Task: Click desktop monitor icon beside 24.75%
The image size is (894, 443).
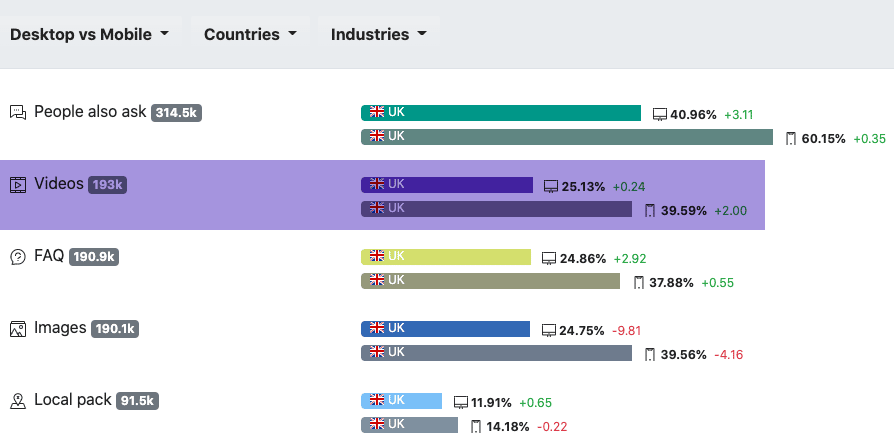Action: (548, 330)
